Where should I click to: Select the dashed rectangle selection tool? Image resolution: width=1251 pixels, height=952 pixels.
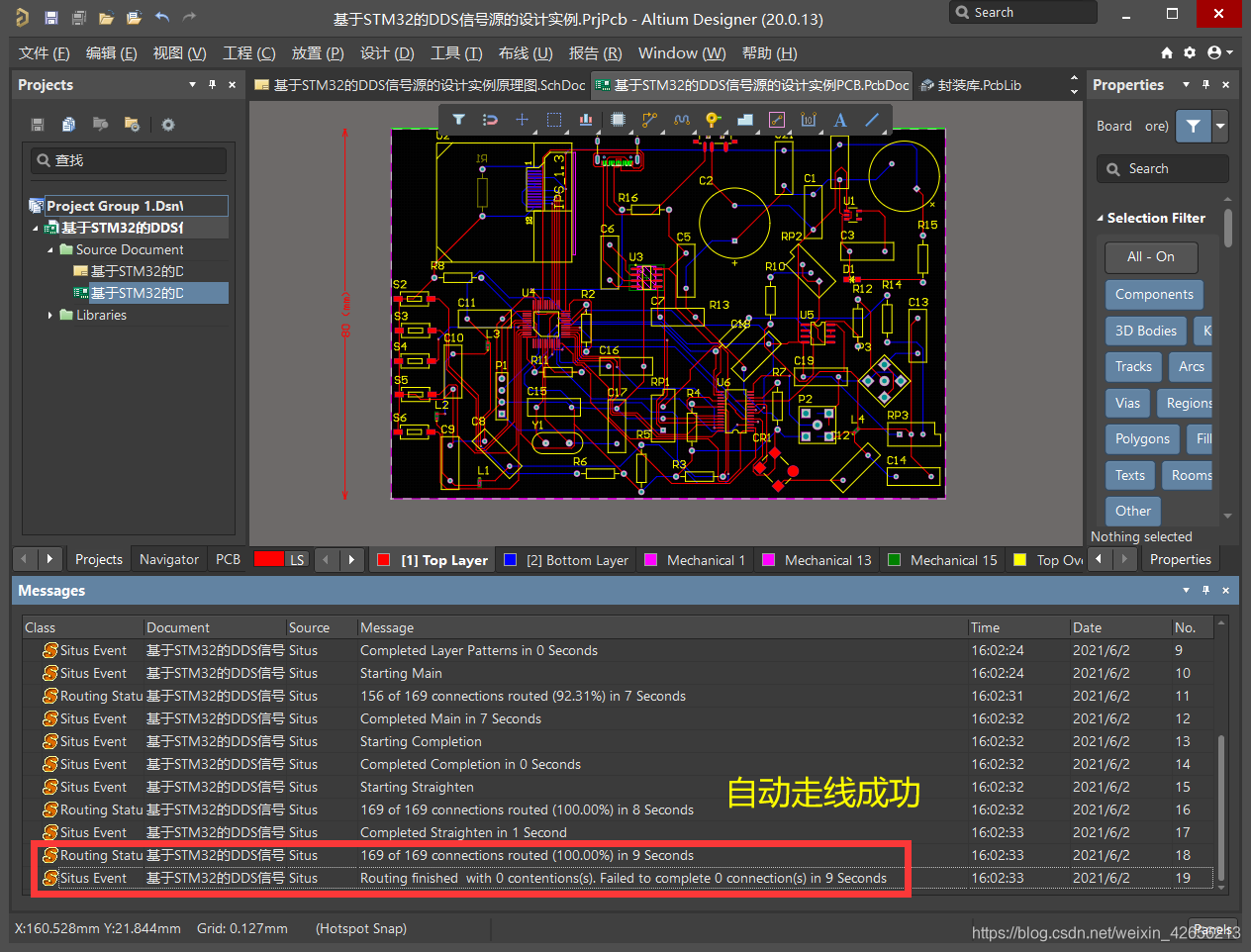[554, 120]
